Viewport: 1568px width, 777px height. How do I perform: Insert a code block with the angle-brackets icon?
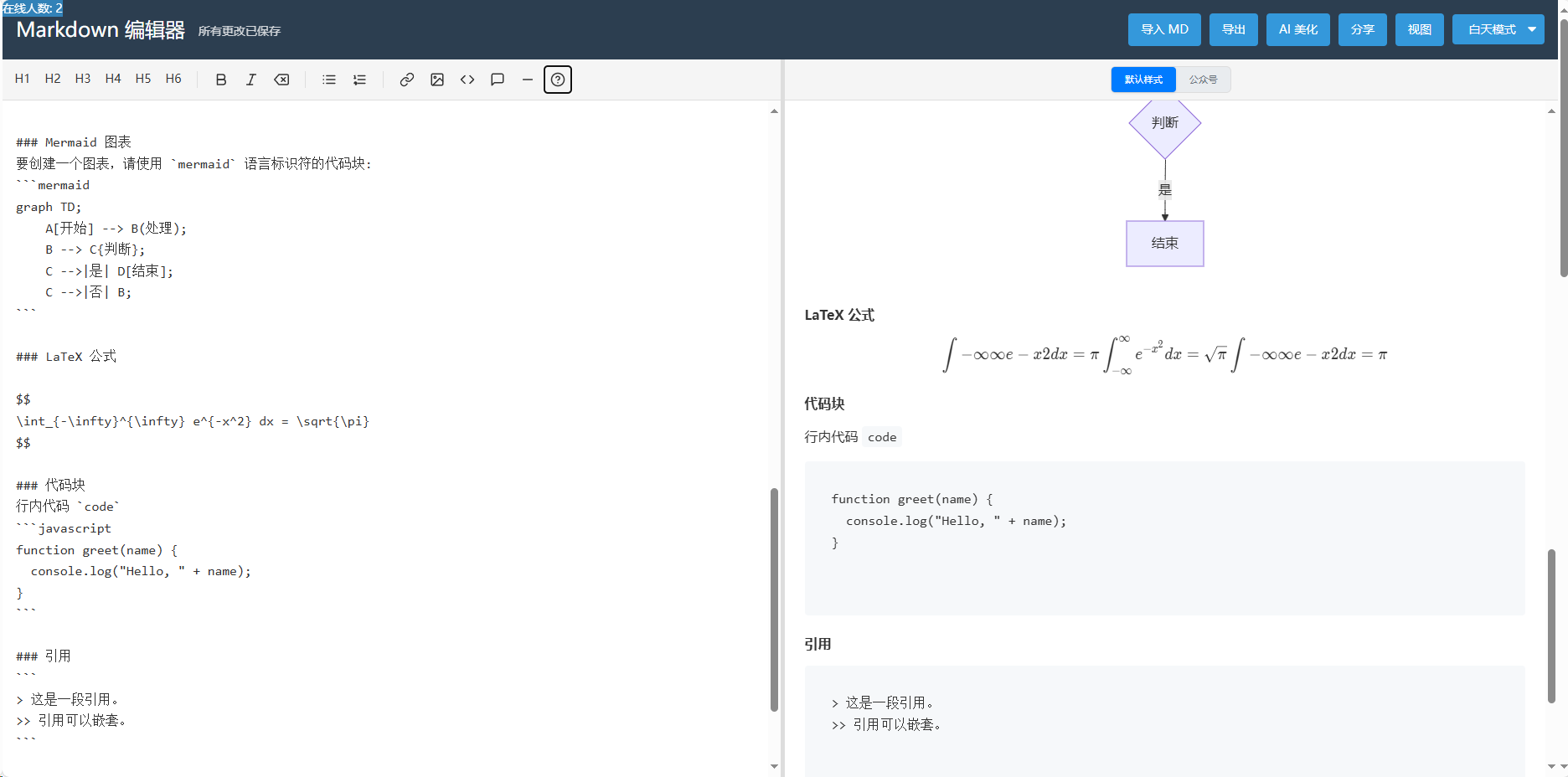pyautogui.click(x=467, y=80)
